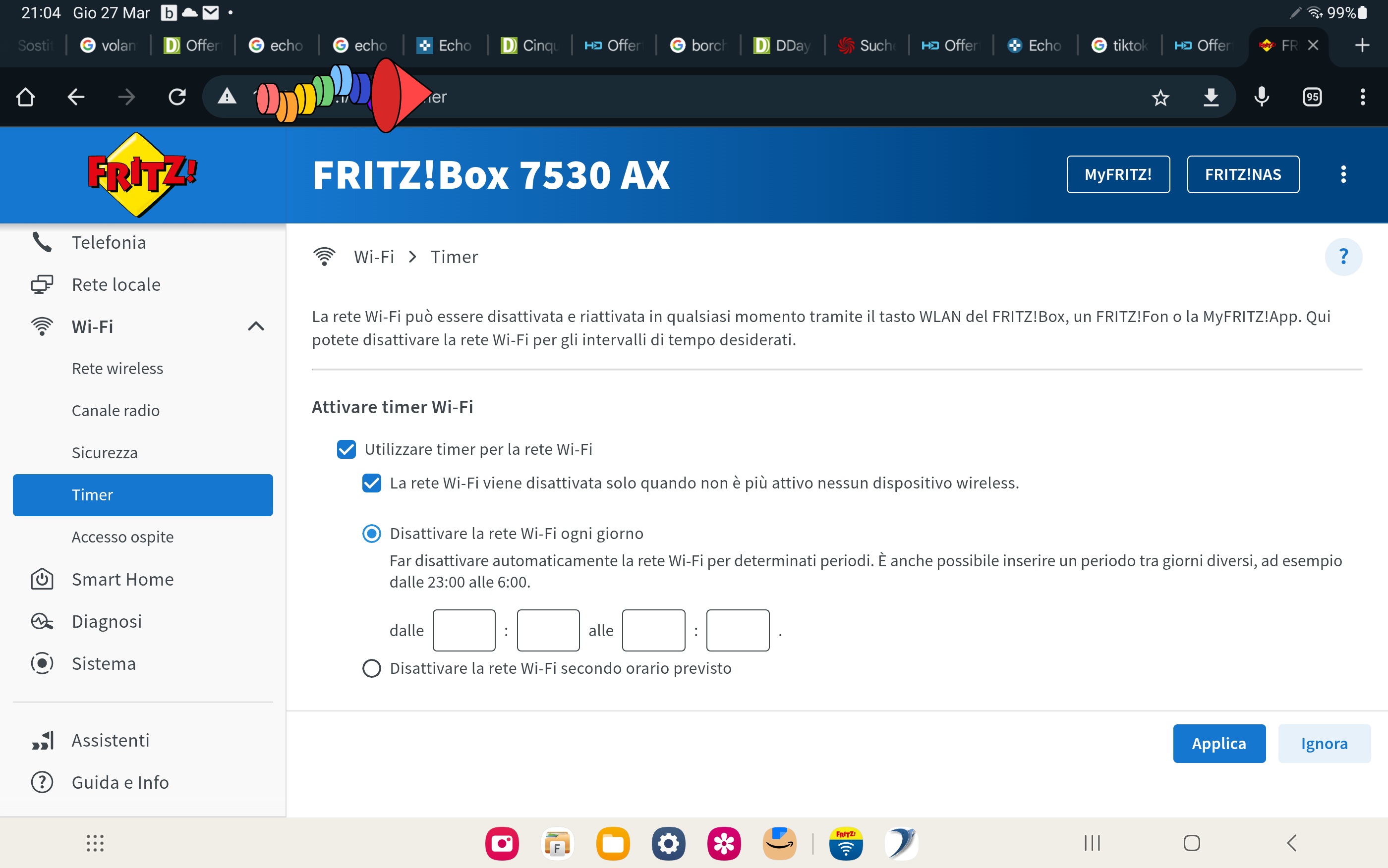
Task: Switch to the Such tab
Action: click(x=867, y=45)
